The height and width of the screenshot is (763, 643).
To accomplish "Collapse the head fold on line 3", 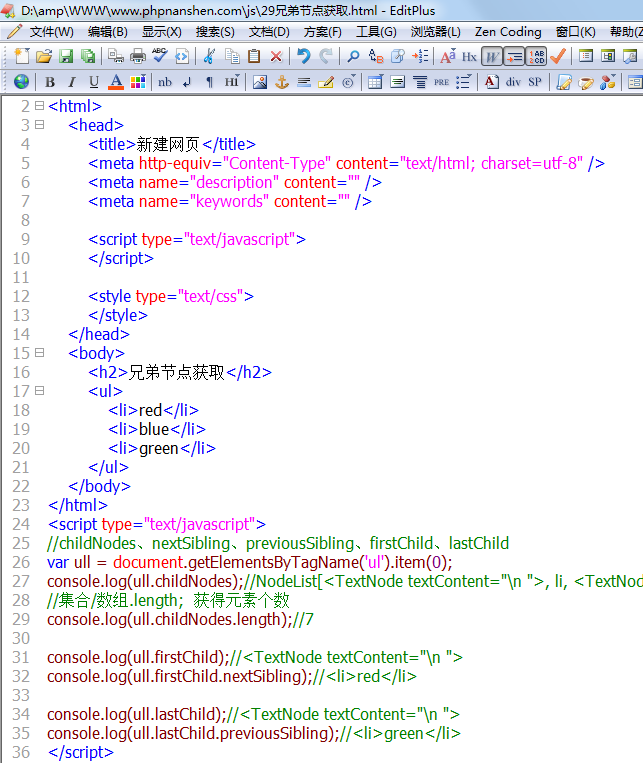I will (x=39, y=125).
